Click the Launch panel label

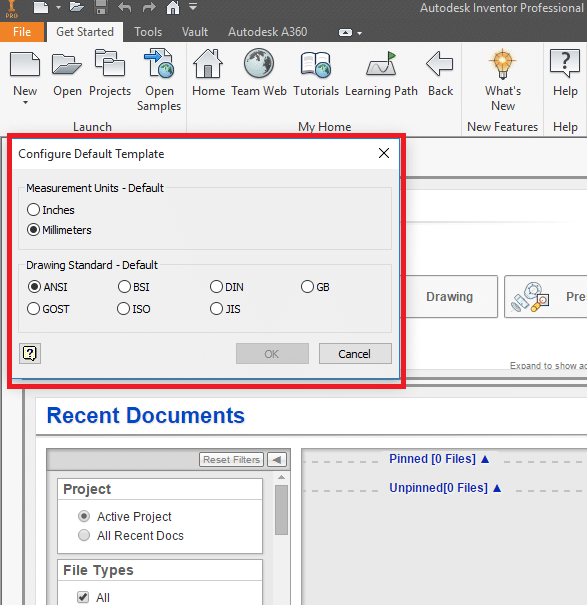click(93, 127)
